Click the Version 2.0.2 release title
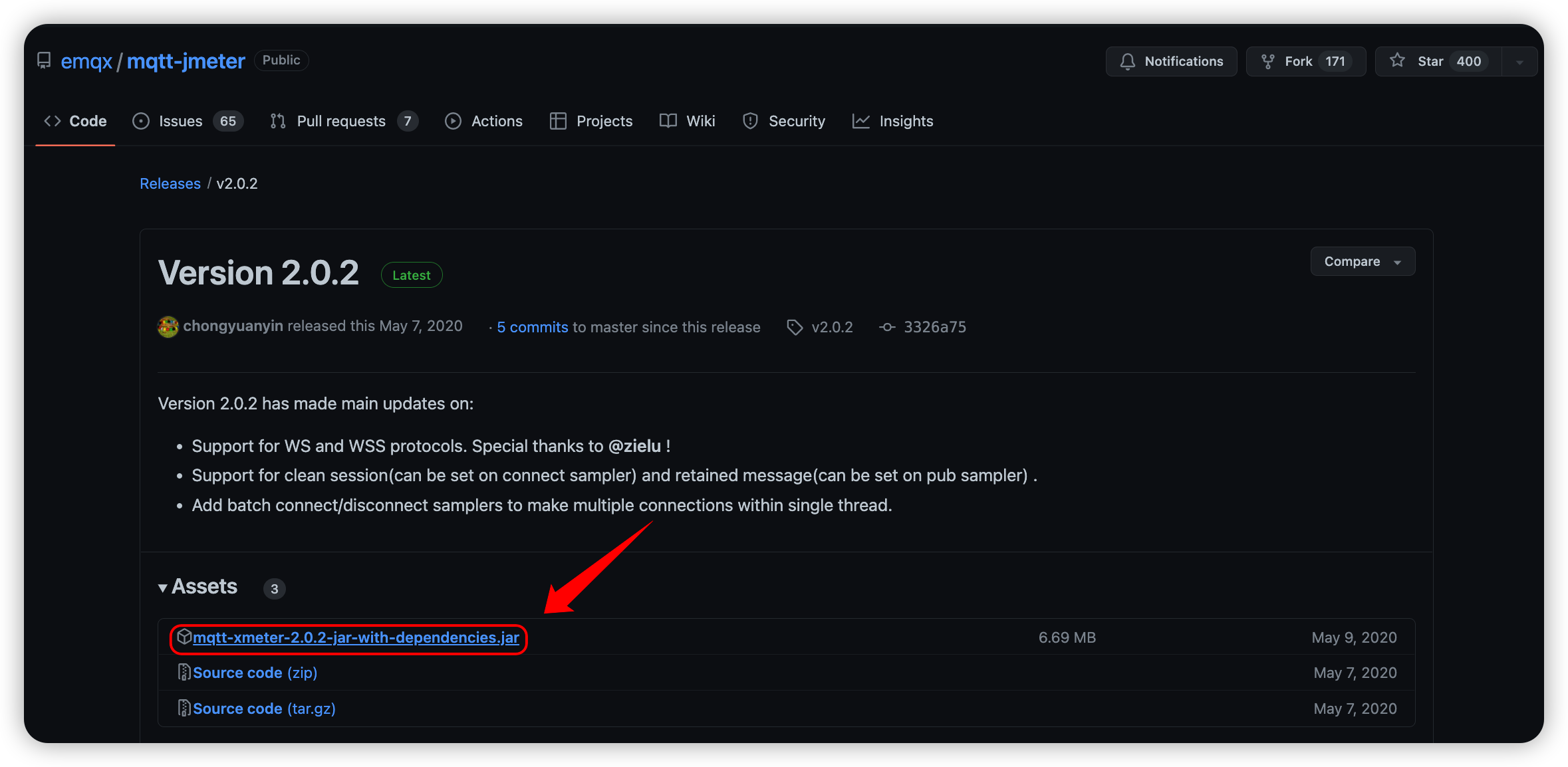 coord(259,273)
